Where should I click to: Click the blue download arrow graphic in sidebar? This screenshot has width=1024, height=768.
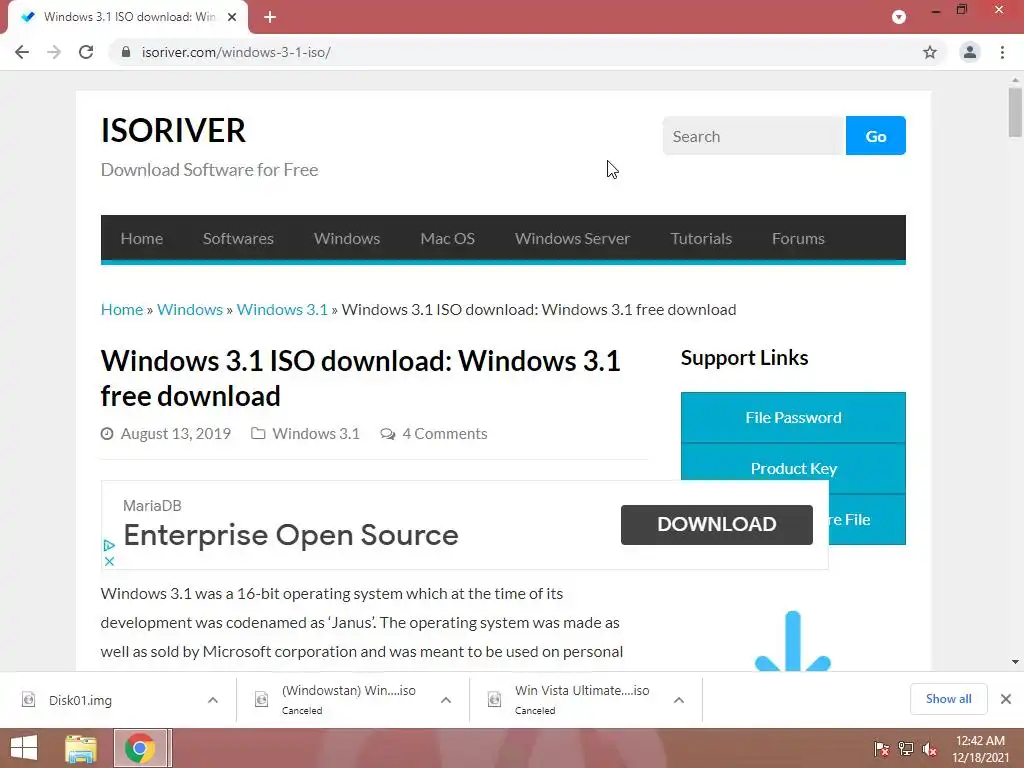coord(793,641)
